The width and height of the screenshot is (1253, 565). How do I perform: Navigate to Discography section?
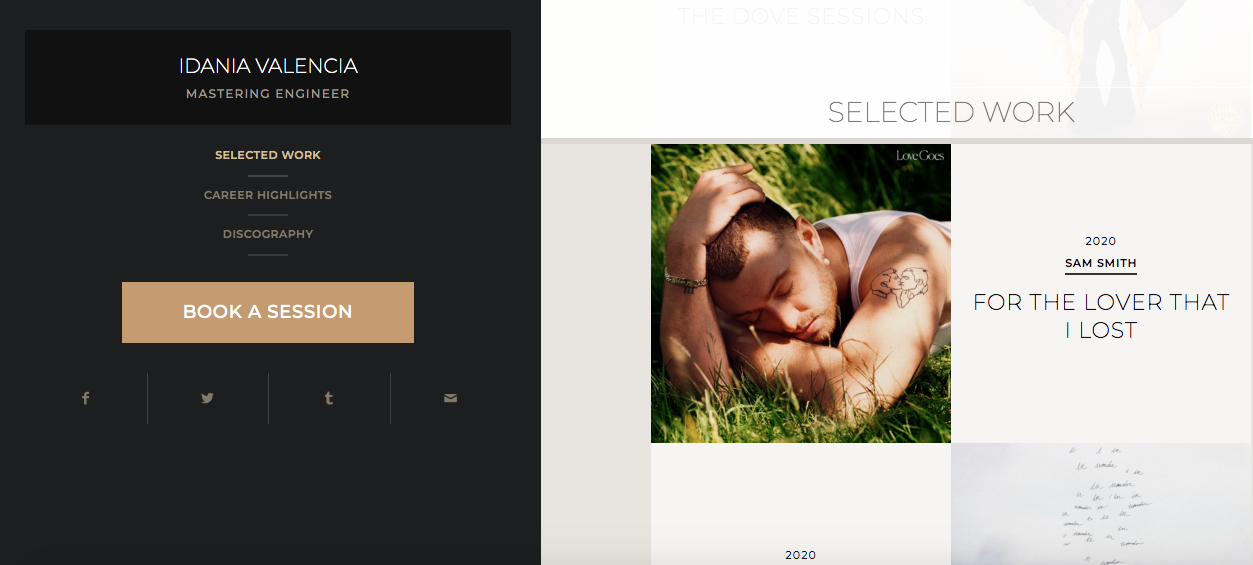click(268, 234)
